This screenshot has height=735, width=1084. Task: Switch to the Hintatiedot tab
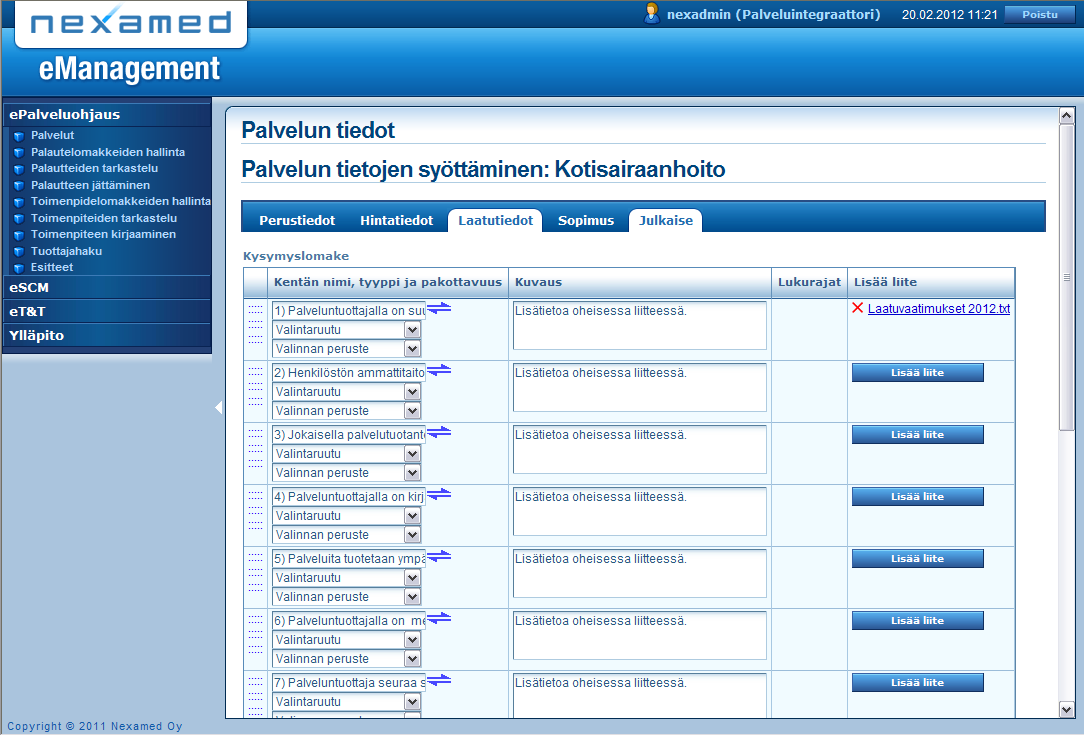pos(396,221)
